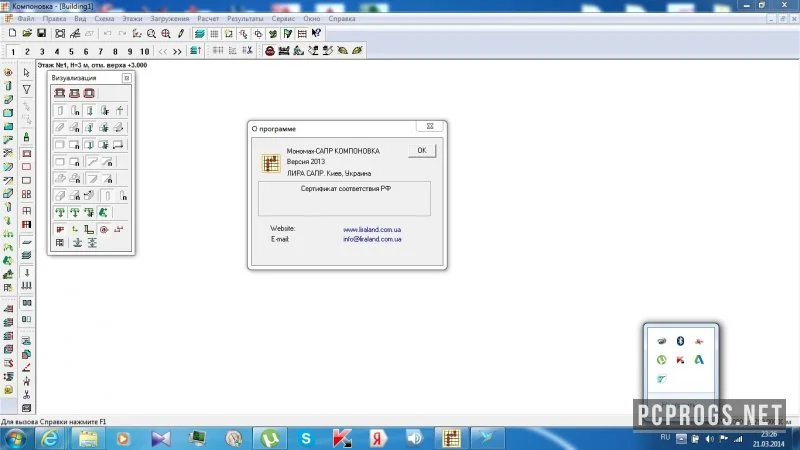Open the Windows Start menu
This screenshot has height=450, width=800.
coord(14,438)
